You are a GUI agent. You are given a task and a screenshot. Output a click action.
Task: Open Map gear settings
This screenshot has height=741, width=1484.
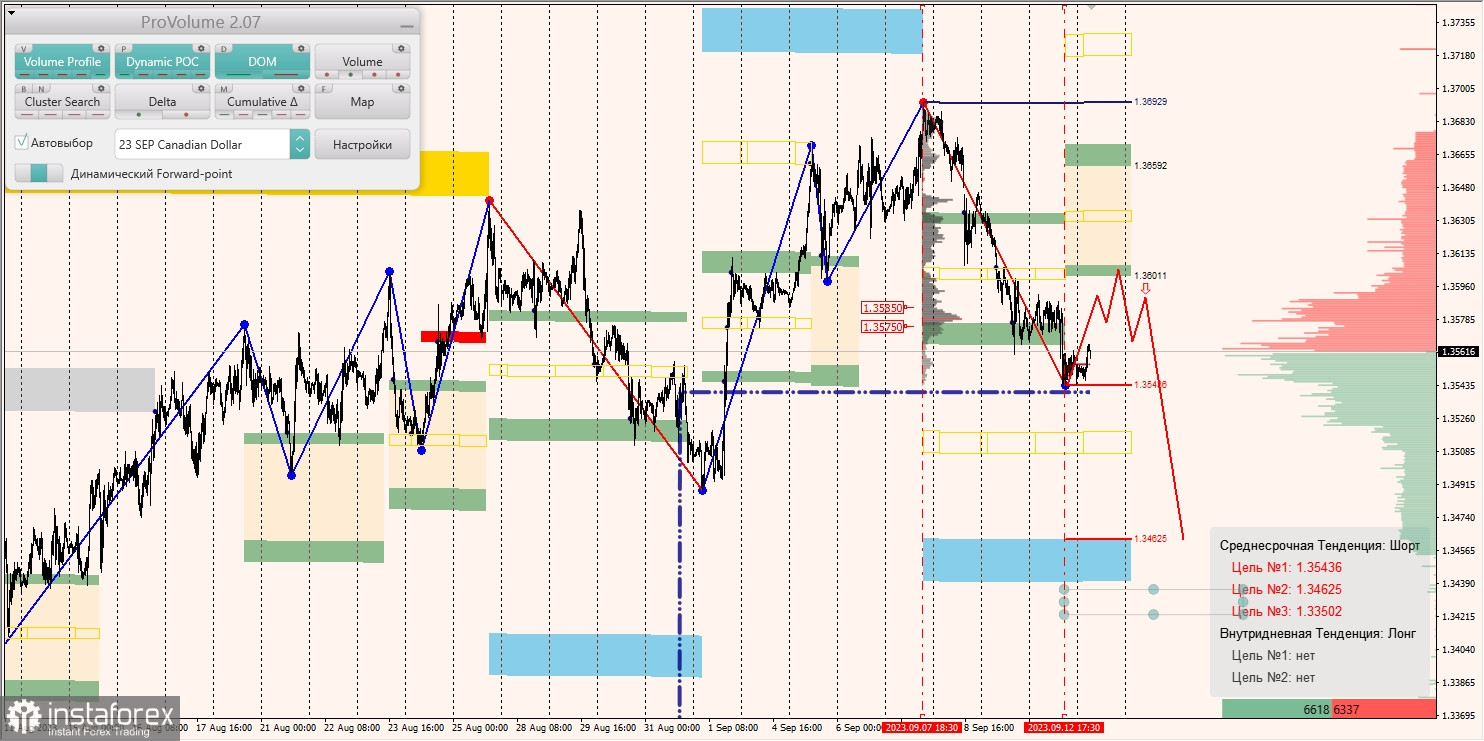(401, 88)
